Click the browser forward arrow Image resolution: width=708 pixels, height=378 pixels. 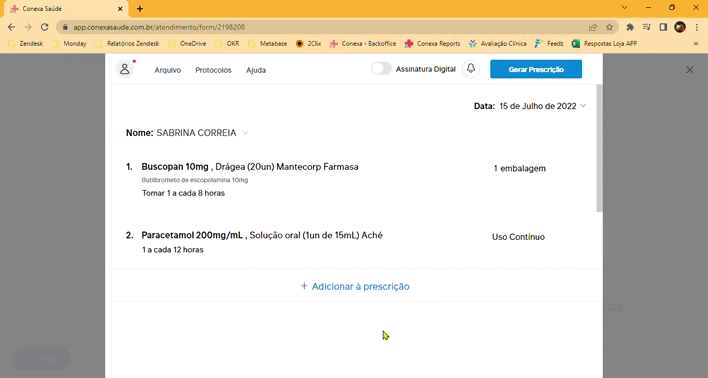[28, 27]
